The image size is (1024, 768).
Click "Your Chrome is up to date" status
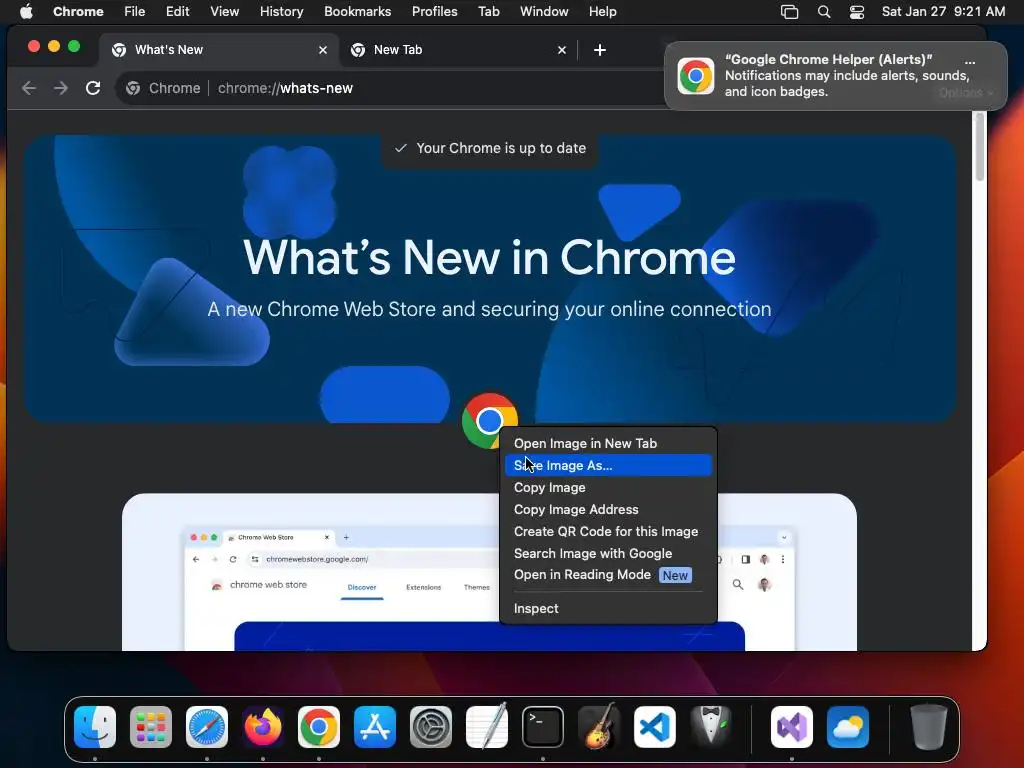pos(490,148)
